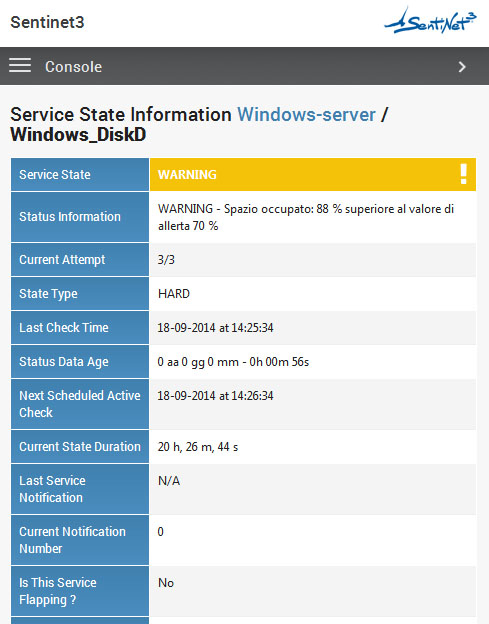Open the Windows-server host link
The image size is (489, 624).
(x=306, y=115)
